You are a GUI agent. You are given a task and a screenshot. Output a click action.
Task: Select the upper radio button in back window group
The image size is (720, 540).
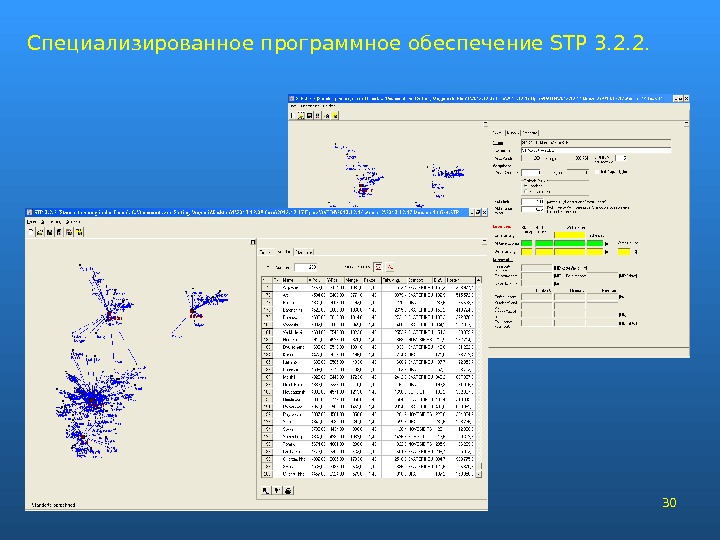pyautogui.click(x=526, y=186)
